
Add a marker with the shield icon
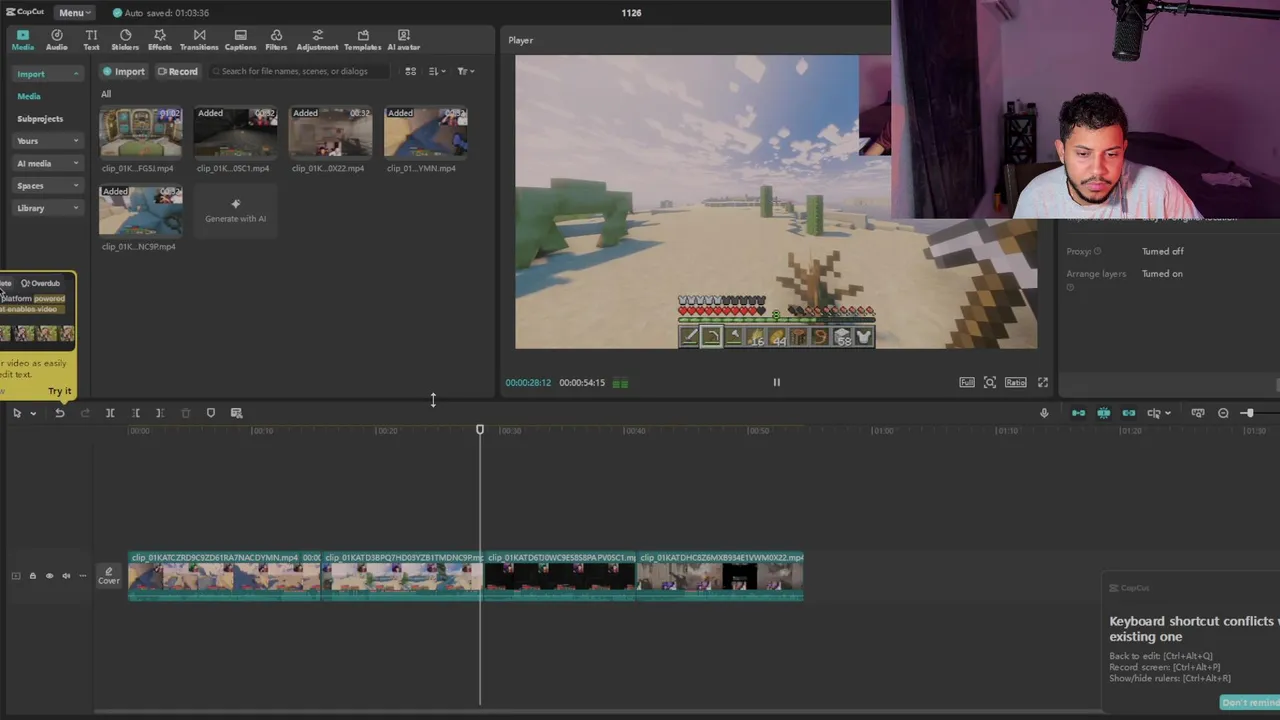(x=210, y=413)
